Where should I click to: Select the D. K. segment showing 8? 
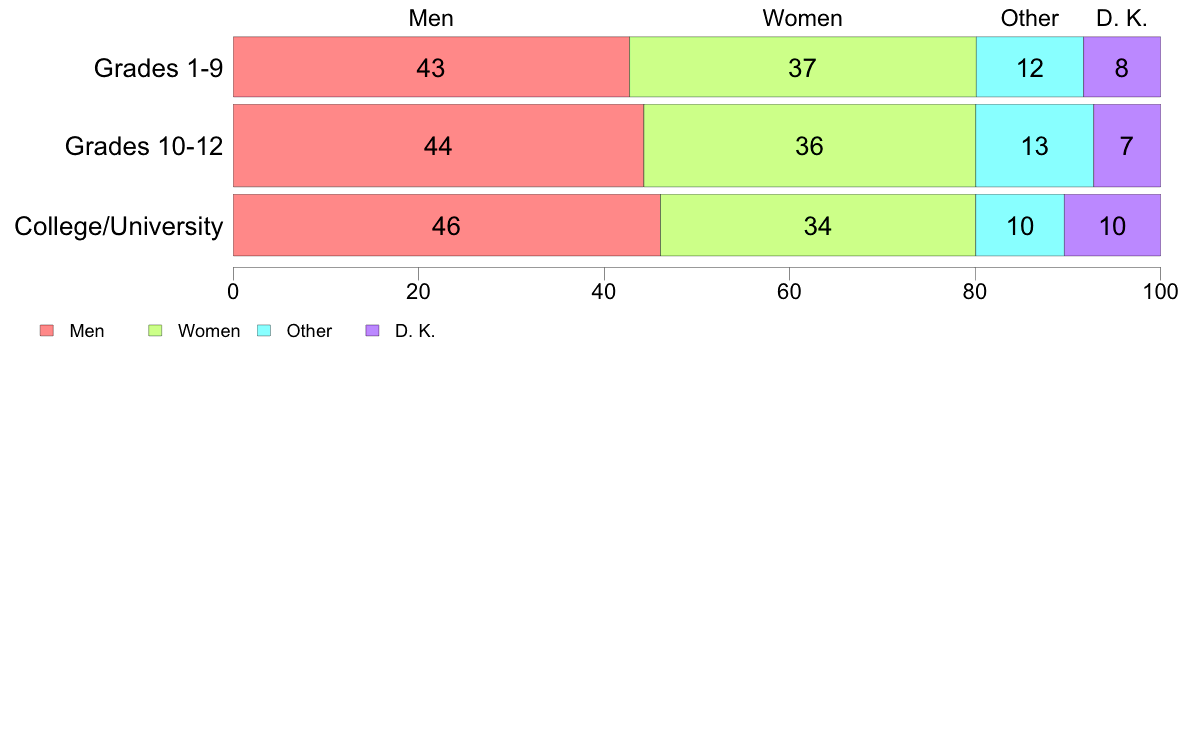point(1122,67)
